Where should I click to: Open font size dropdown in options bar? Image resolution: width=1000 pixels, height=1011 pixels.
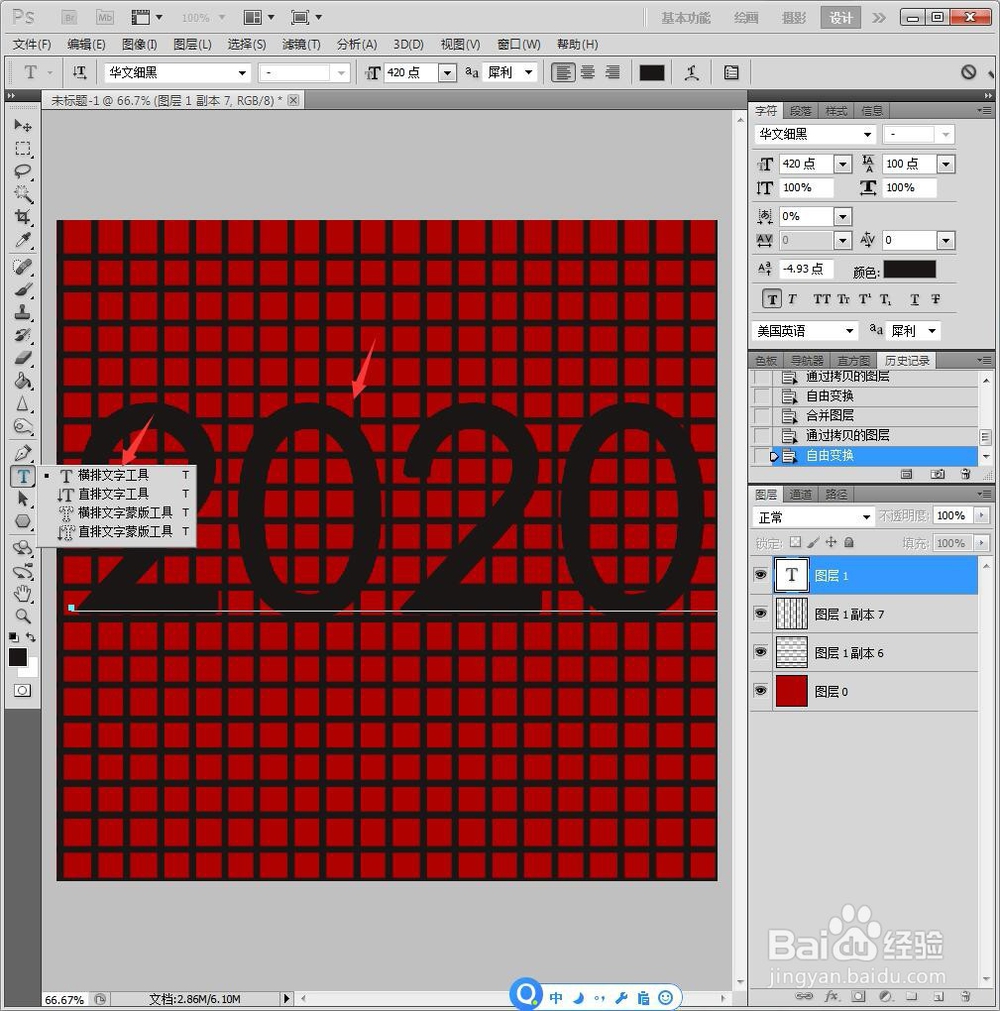click(x=447, y=73)
